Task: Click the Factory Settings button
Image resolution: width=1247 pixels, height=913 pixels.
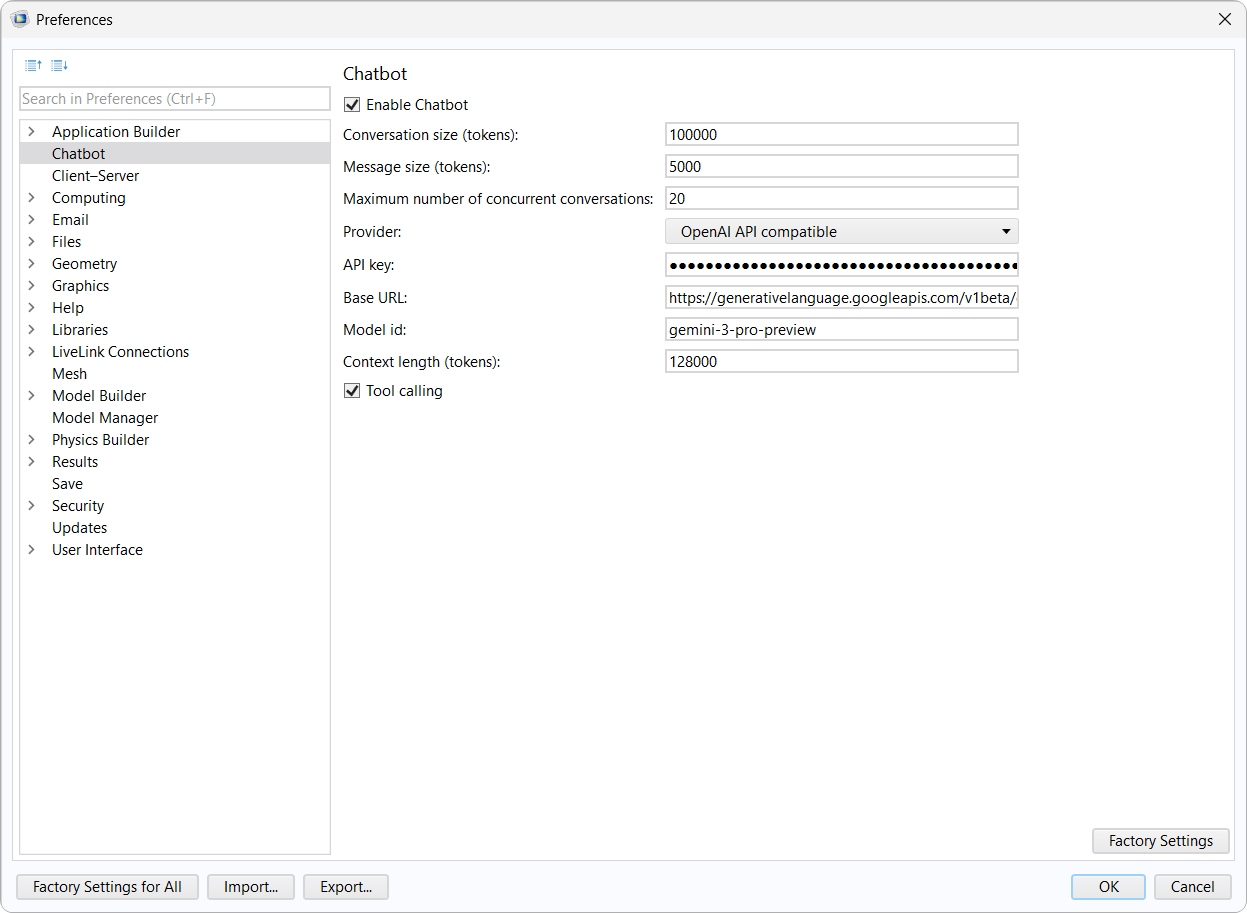Action: point(1160,841)
